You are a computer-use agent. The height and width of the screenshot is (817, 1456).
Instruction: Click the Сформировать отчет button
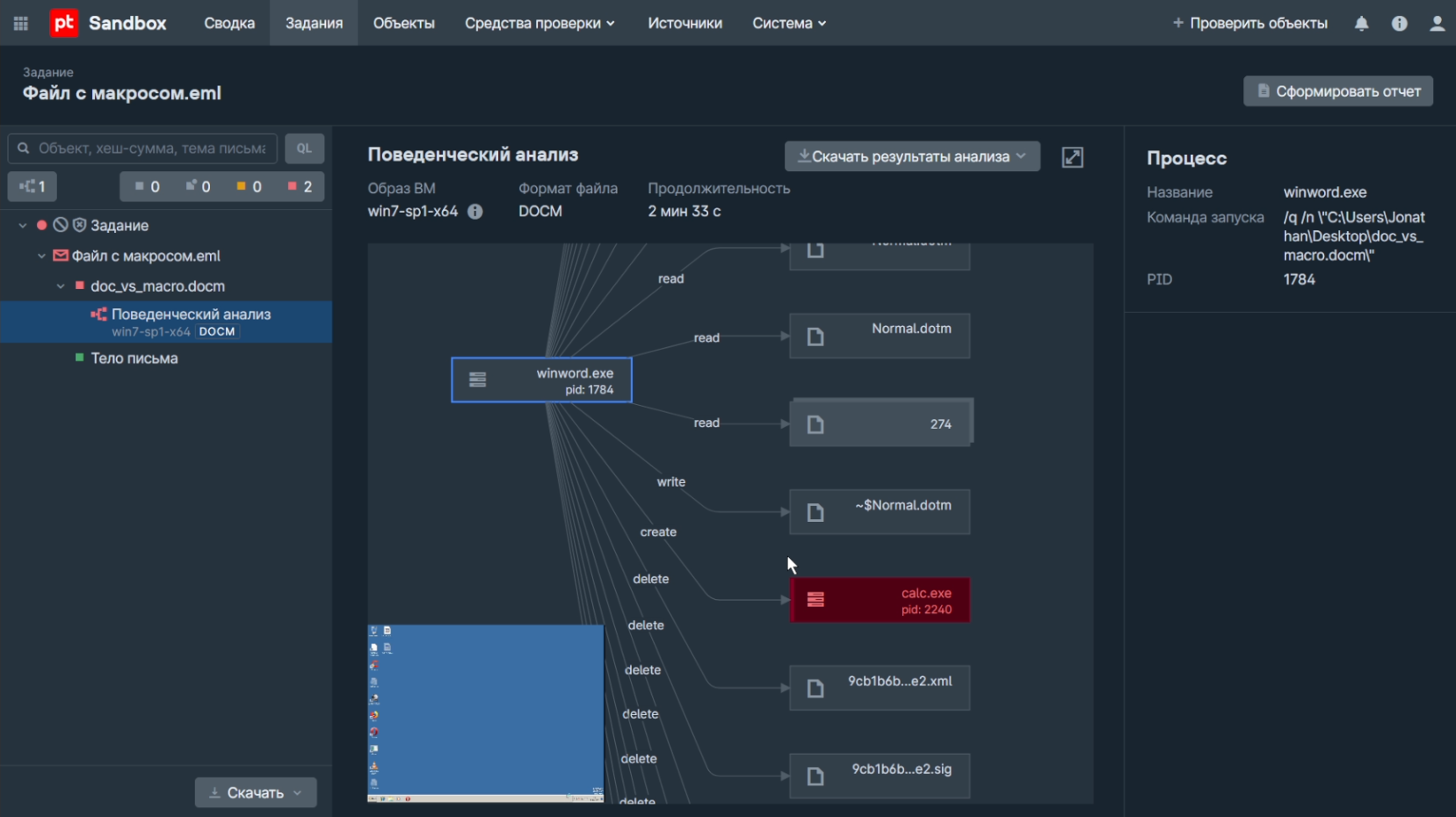coord(1337,91)
